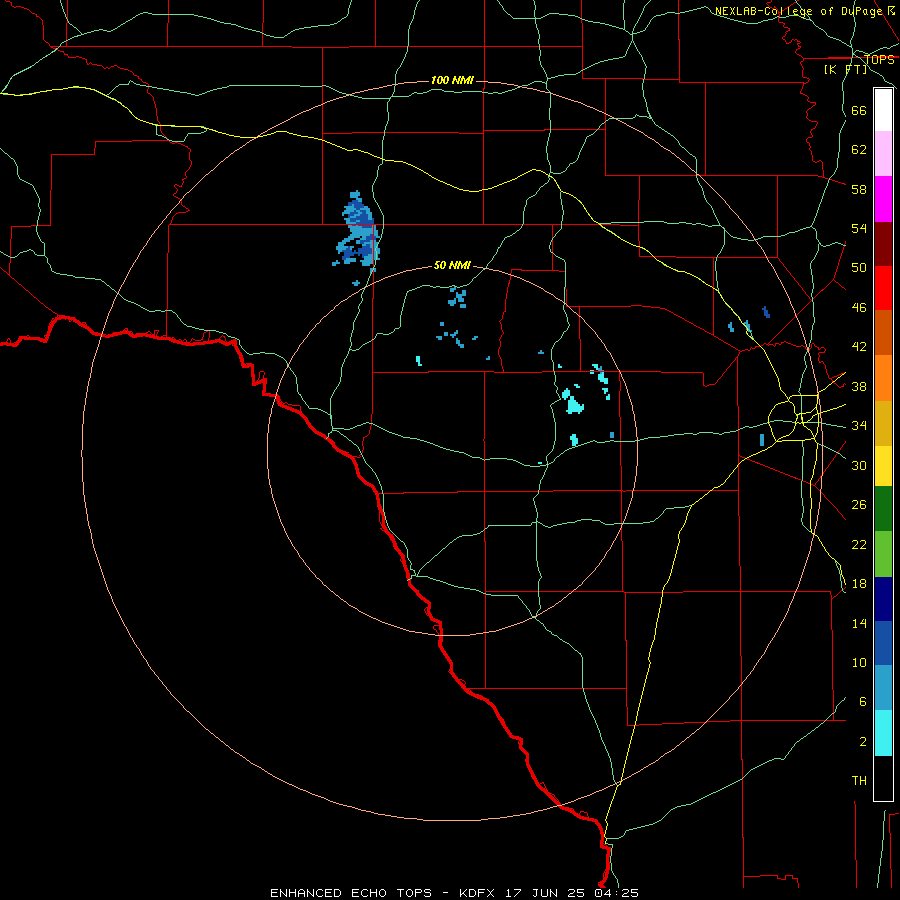Click the brown-orange 46 kft legend swatch

883,332
